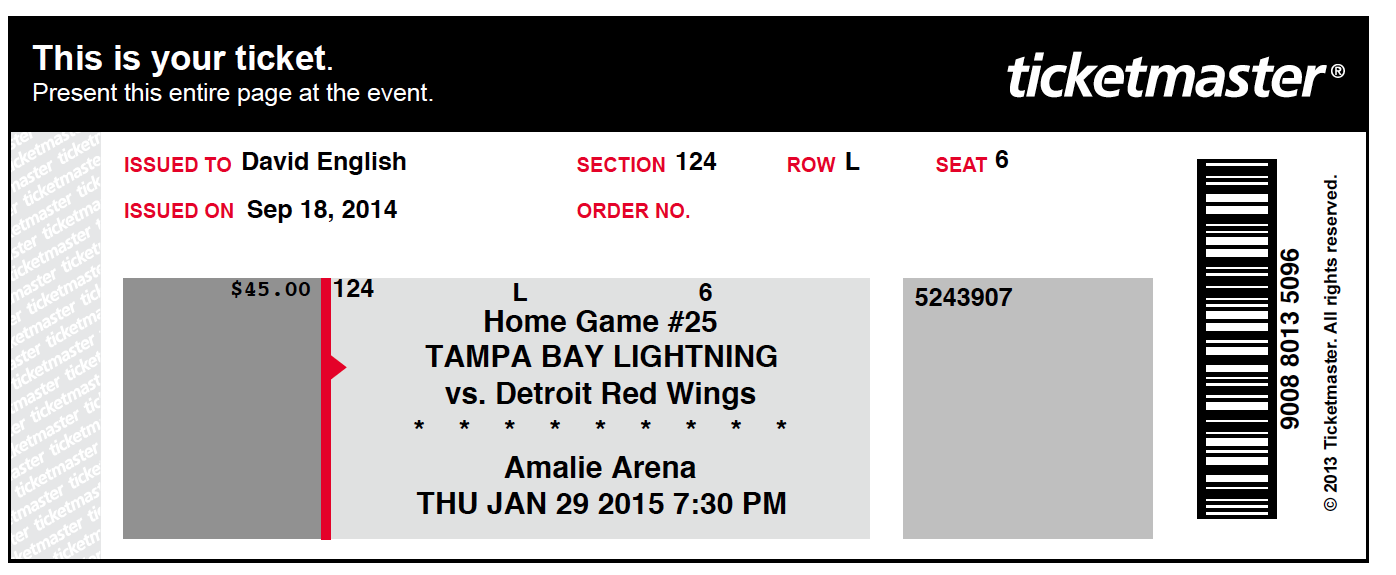1396x575 pixels.
Task: Click the registered trademark symbol
Action: click(1337, 71)
